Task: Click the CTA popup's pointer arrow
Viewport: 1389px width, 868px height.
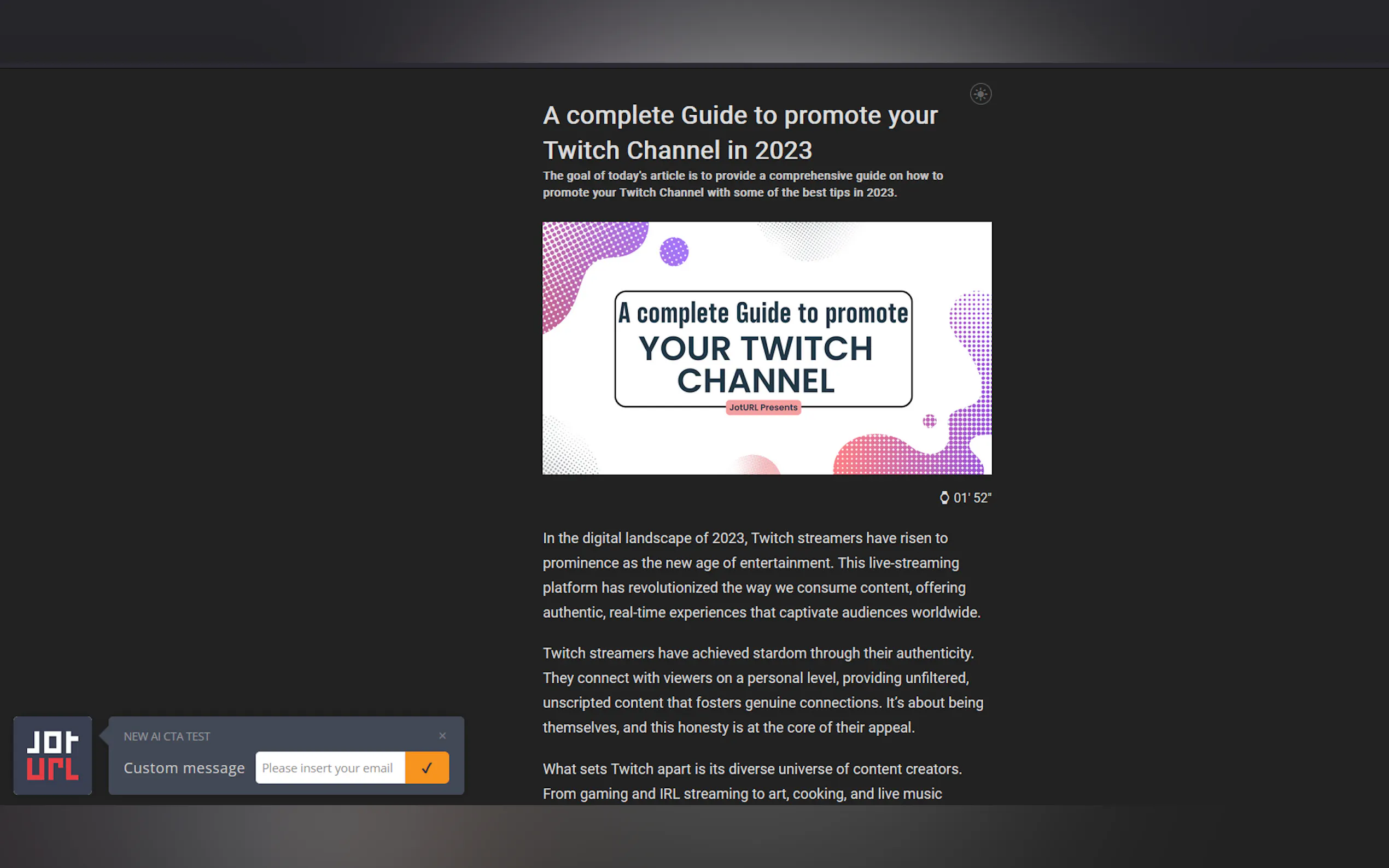Action: pyautogui.click(x=104, y=735)
